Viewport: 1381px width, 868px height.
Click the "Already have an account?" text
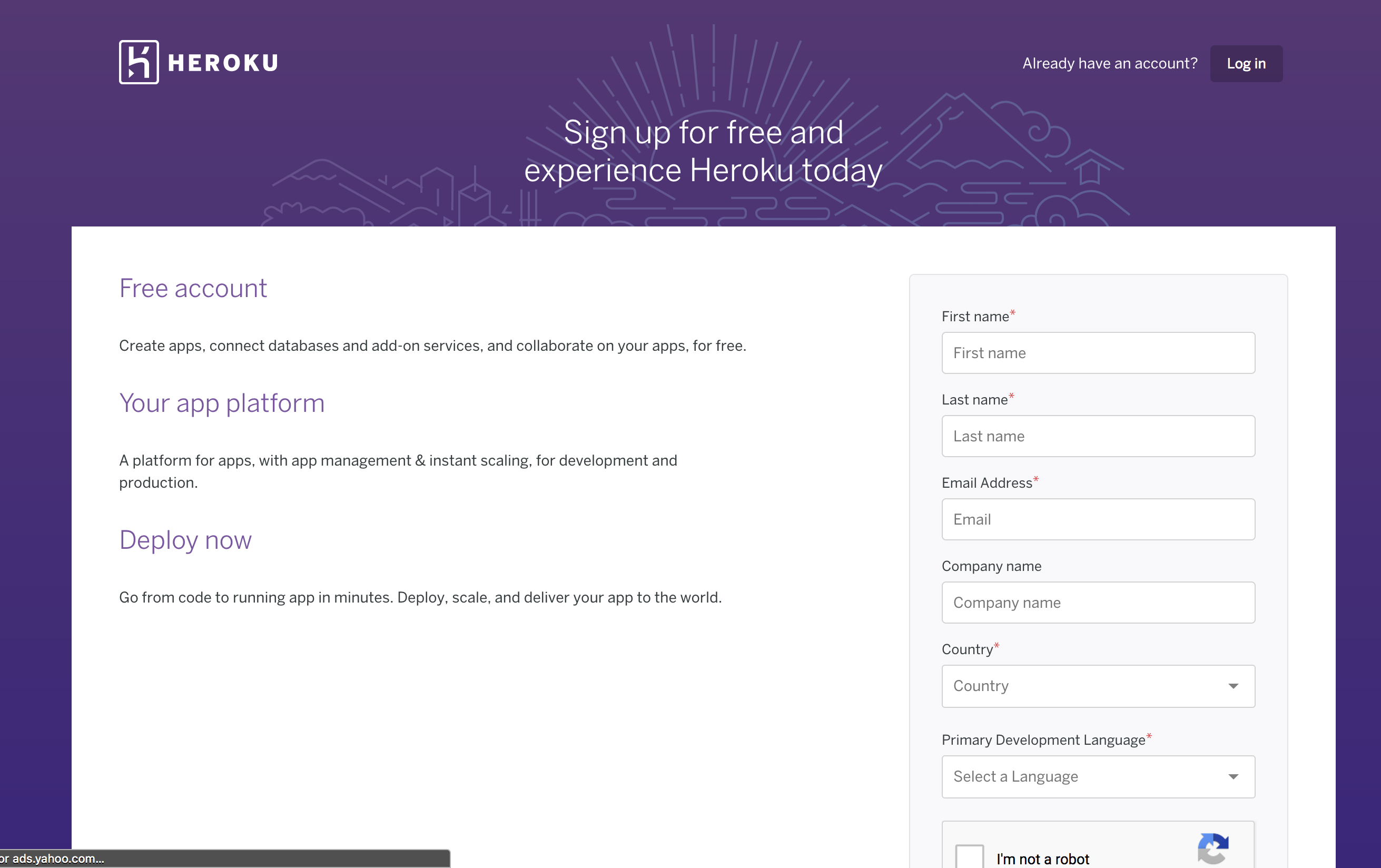pos(1110,63)
